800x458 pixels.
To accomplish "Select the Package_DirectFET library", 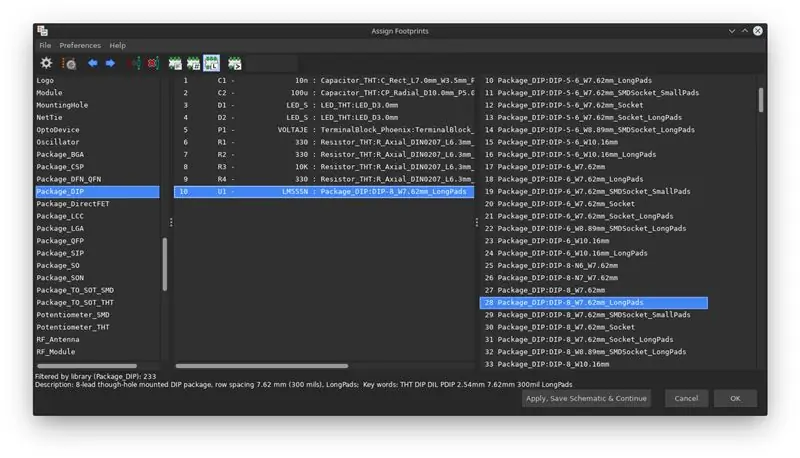I will pos(97,203).
